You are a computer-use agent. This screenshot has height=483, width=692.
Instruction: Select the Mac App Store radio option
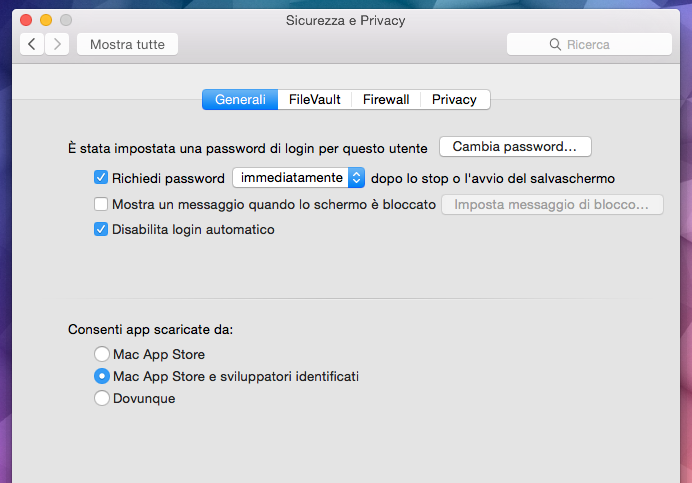tap(101, 354)
